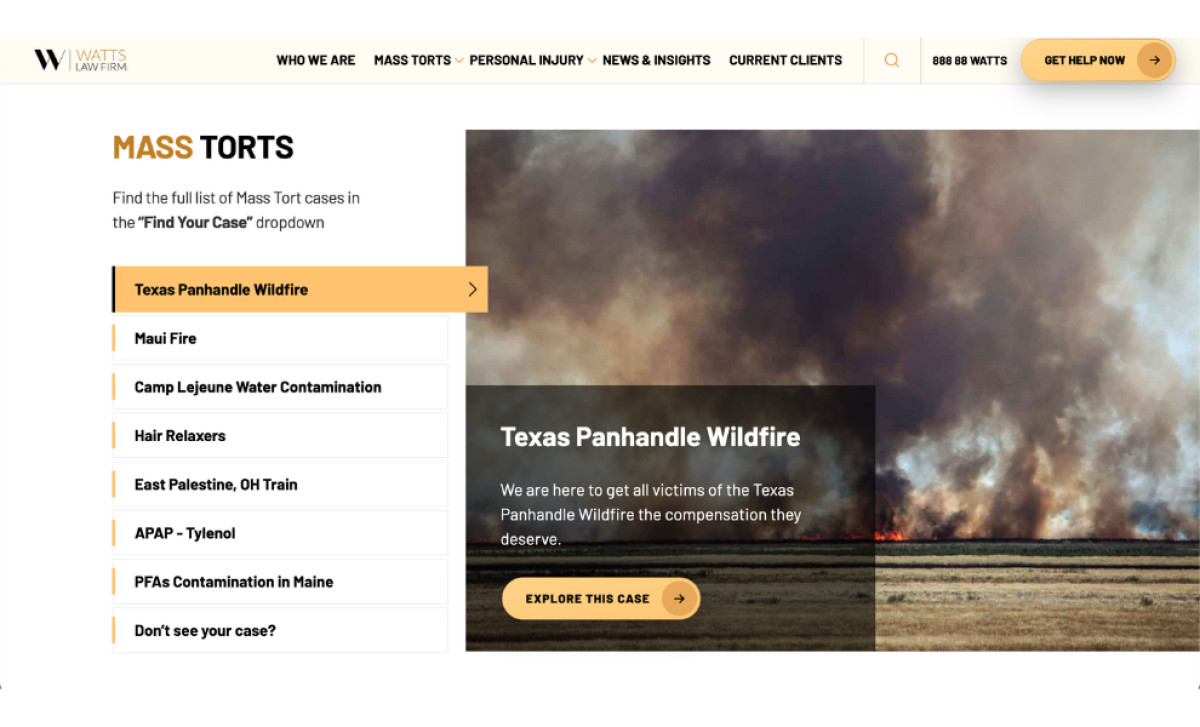Expand the Personal Injury dropdown
The width and height of the screenshot is (1200, 727).
click(x=527, y=60)
